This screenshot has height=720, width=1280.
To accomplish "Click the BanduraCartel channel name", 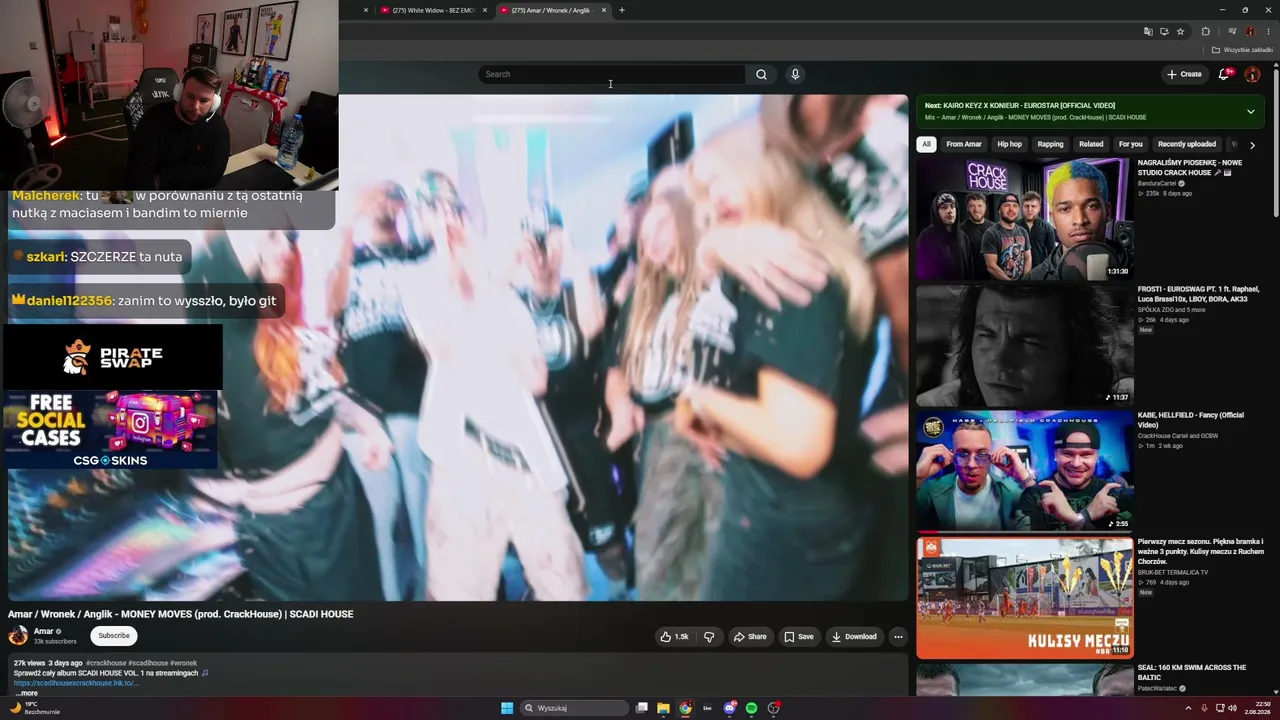I will tap(1159, 184).
